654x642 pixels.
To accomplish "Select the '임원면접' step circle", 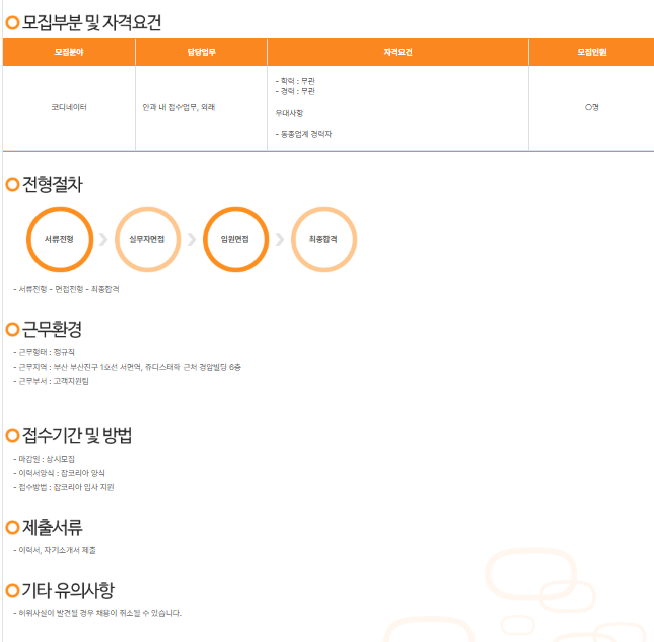I will pyautogui.click(x=236, y=239).
